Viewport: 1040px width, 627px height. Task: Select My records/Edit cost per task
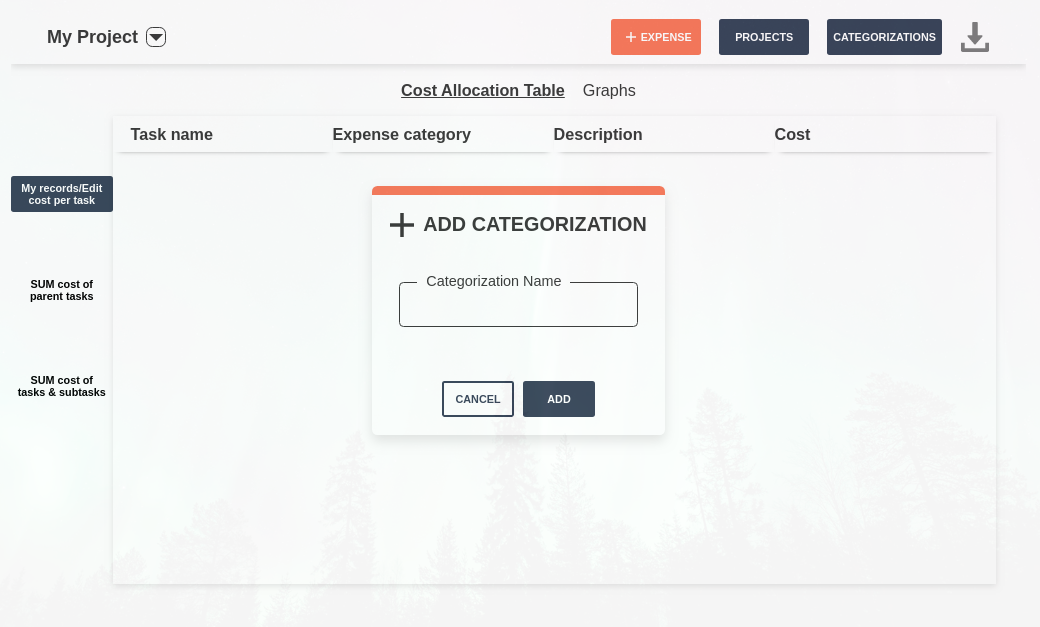pyautogui.click(x=62, y=194)
